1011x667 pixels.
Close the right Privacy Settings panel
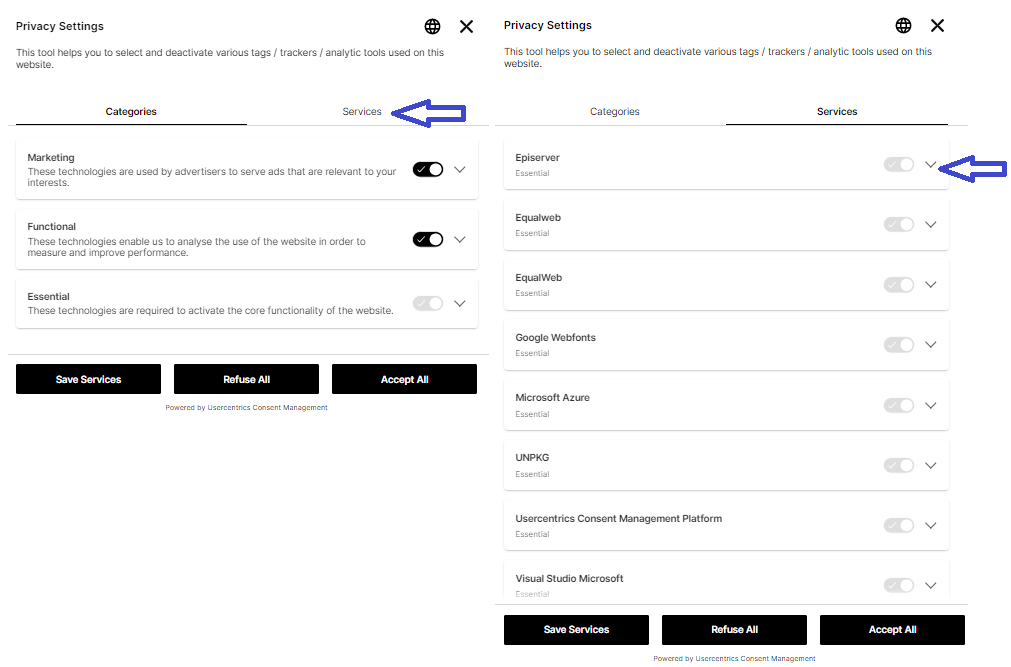point(937,25)
